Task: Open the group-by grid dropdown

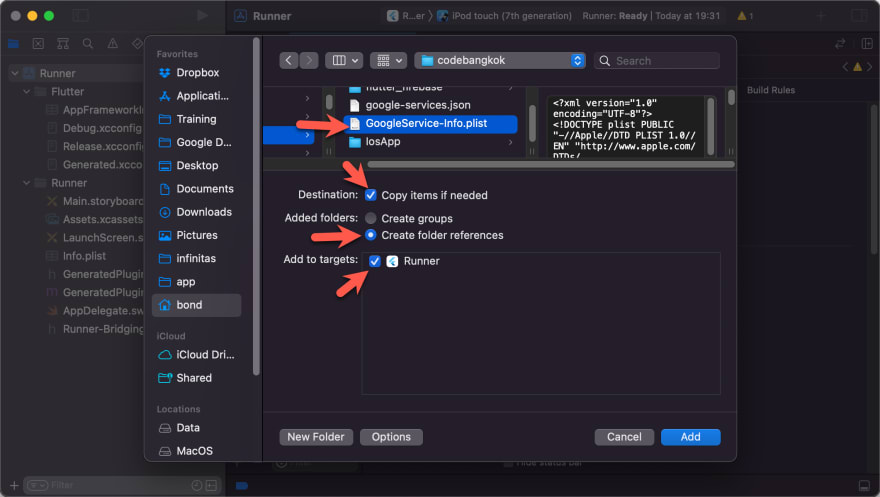Action: 388,61
